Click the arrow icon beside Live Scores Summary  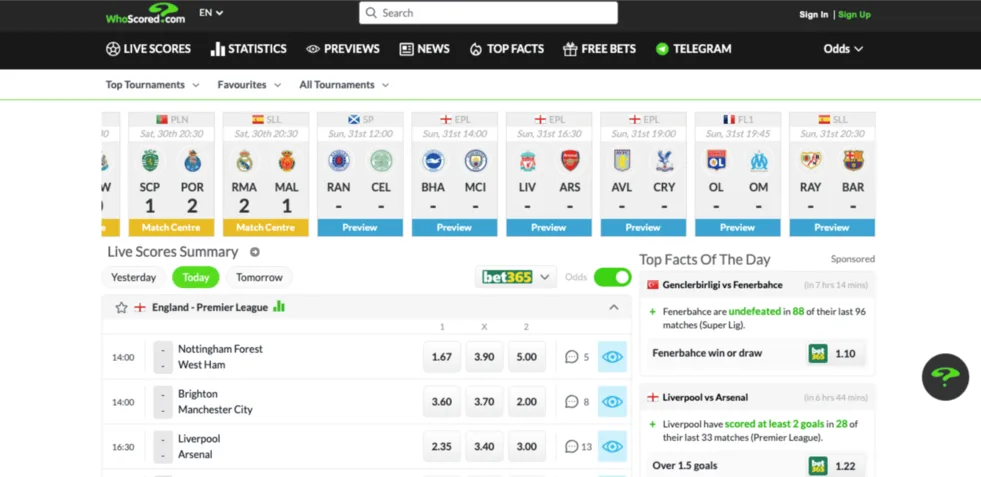(x=255, y=252)
